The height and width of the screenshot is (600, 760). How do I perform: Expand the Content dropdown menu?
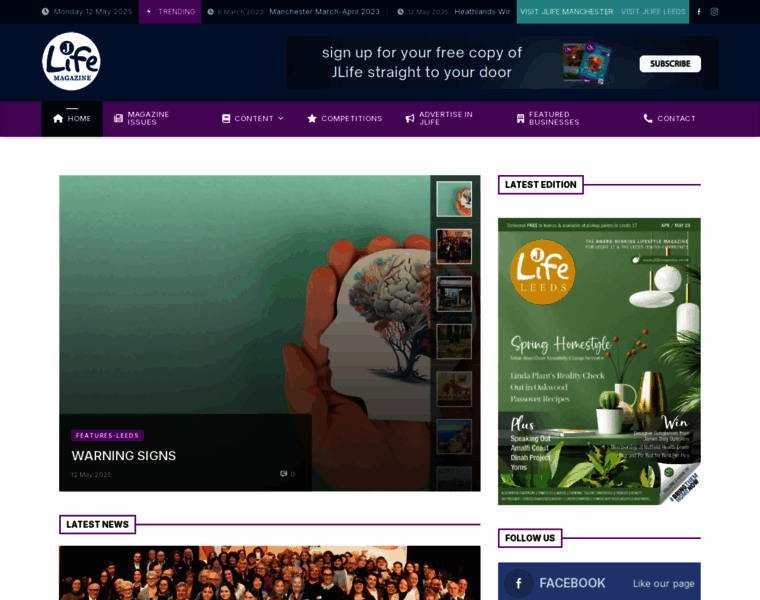[253, 118]
